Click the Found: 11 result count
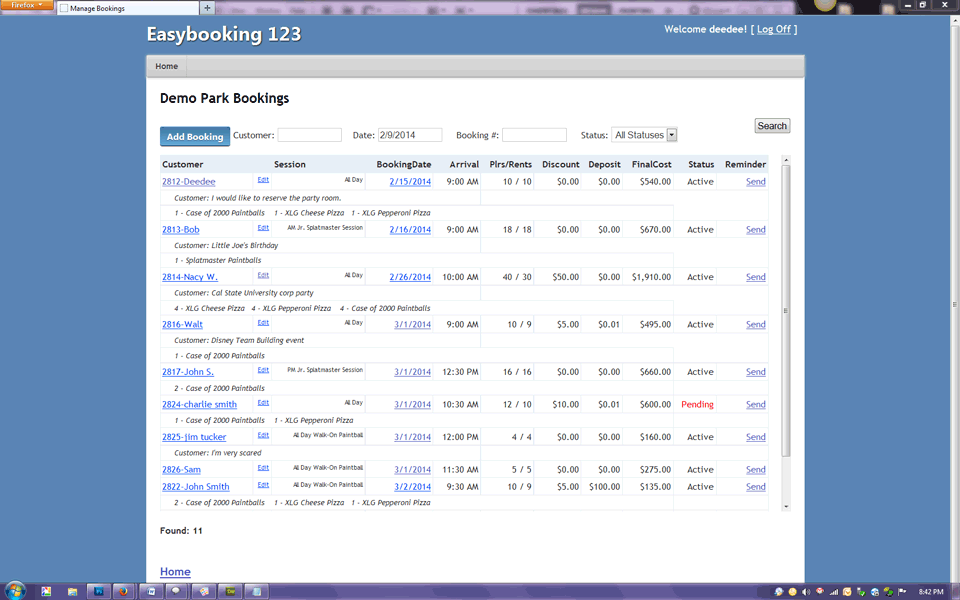This screenshot has height=600, width=960. (x=181, y=531)
